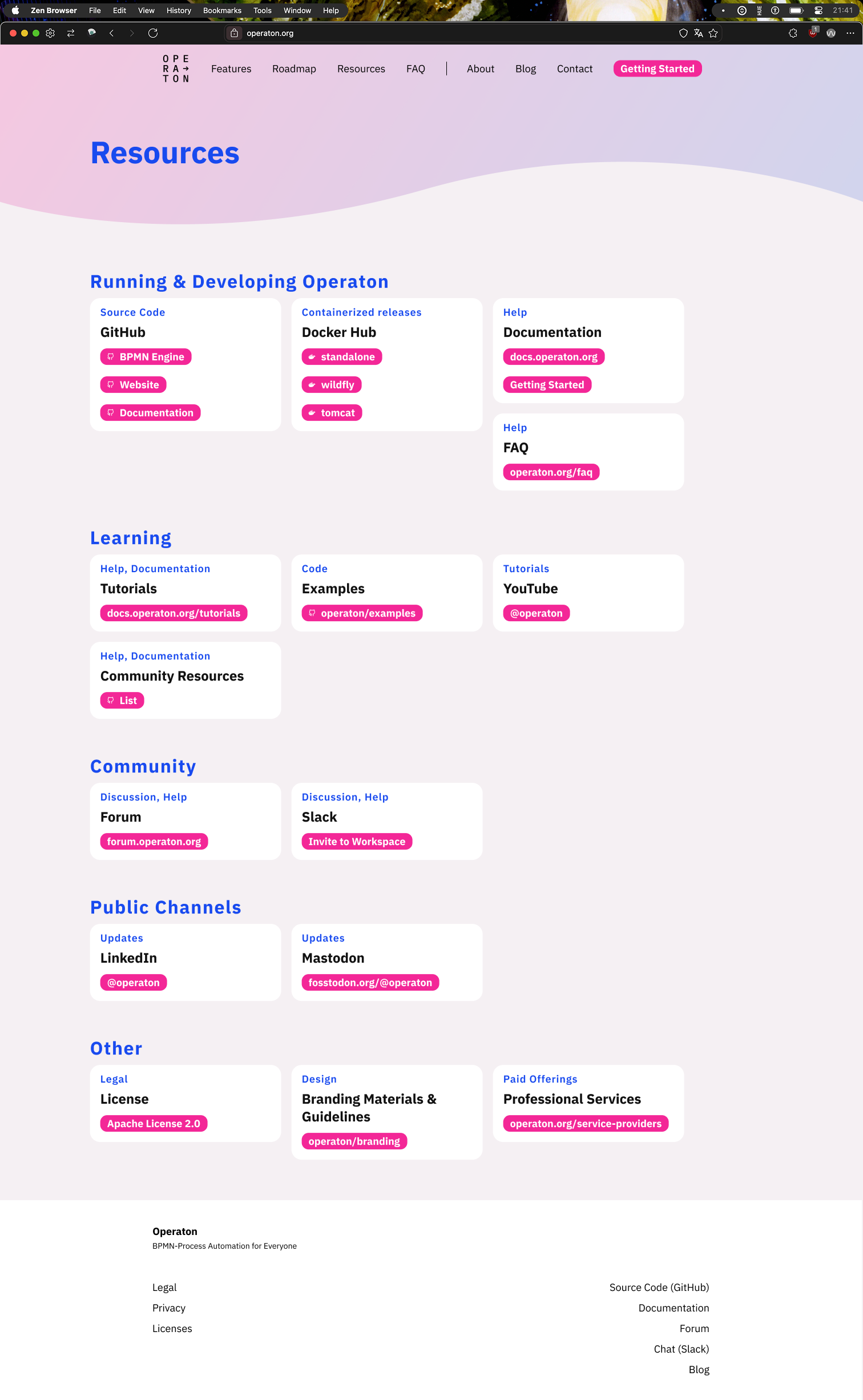This screenshot has height=1400, width=863.
Task: Click the translate page icon
Action: pyautogui.click(x=698, y=33)
